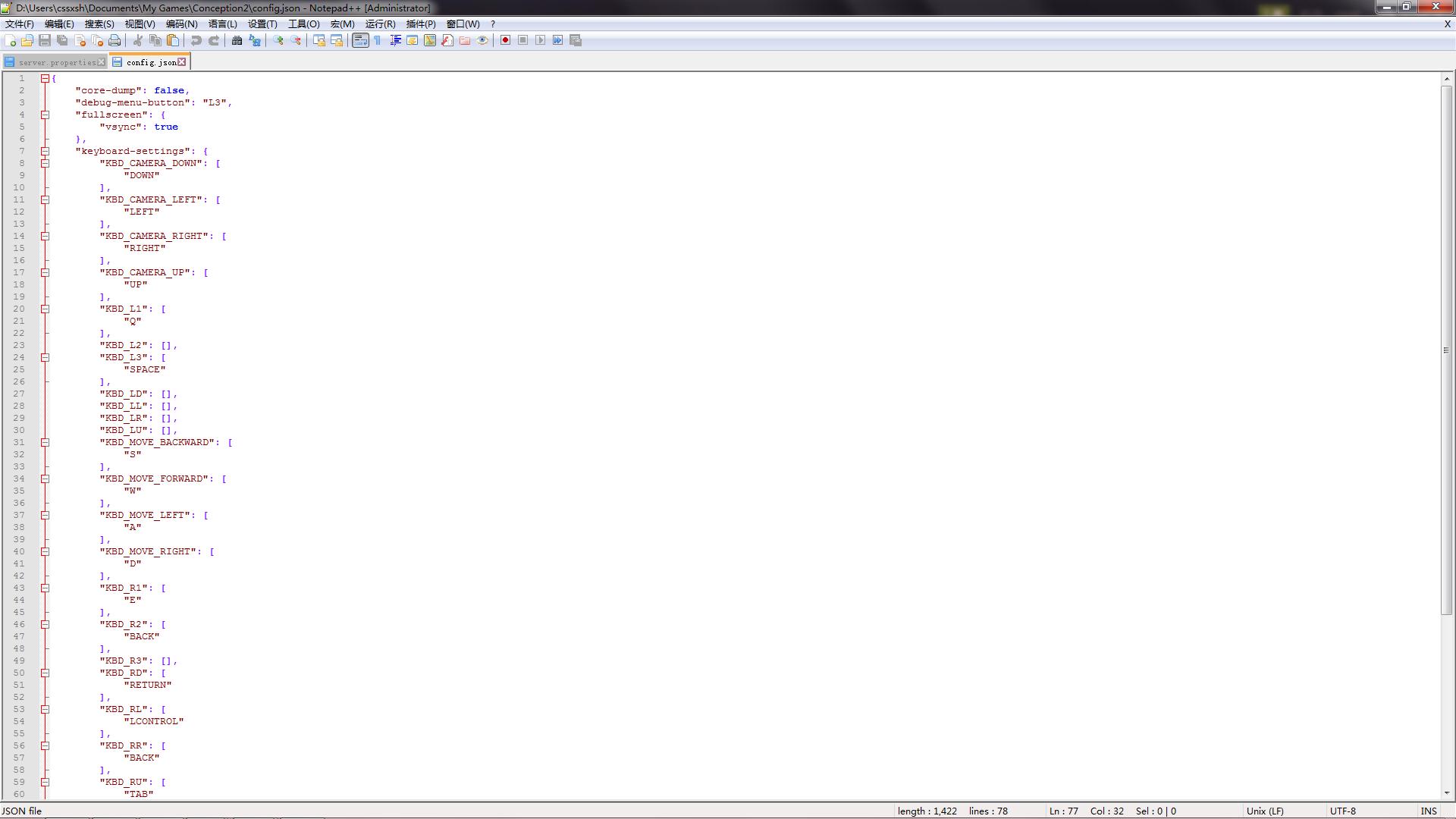Collapse the KBD_MOVE_FORWARD fold marker
Image resolution: width=1456 pixels, height=819 pixels.
point(45,479)
